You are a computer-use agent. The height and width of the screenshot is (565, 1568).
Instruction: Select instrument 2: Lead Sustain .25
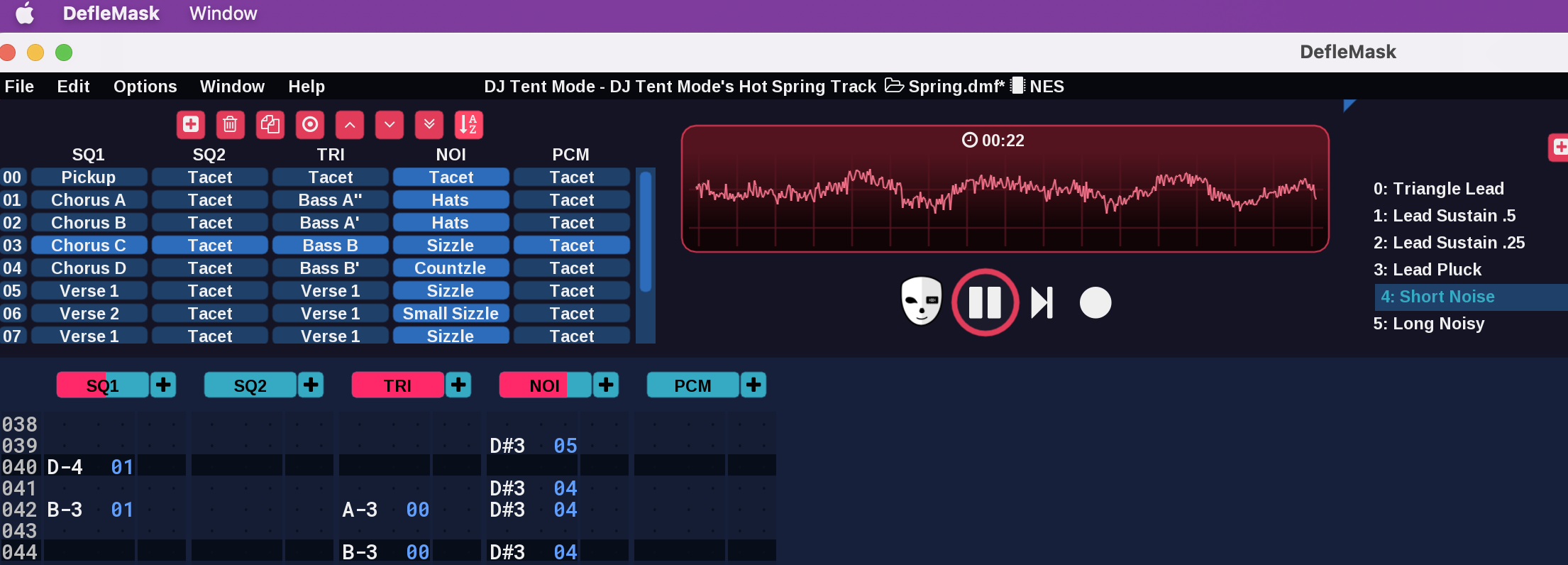1449,243
